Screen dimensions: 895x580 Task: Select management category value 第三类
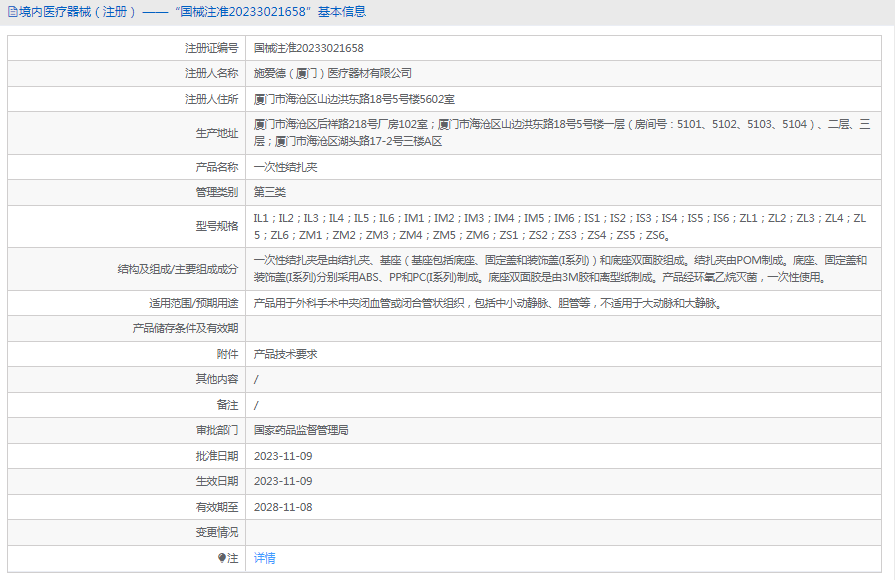[x=269, y=192]
